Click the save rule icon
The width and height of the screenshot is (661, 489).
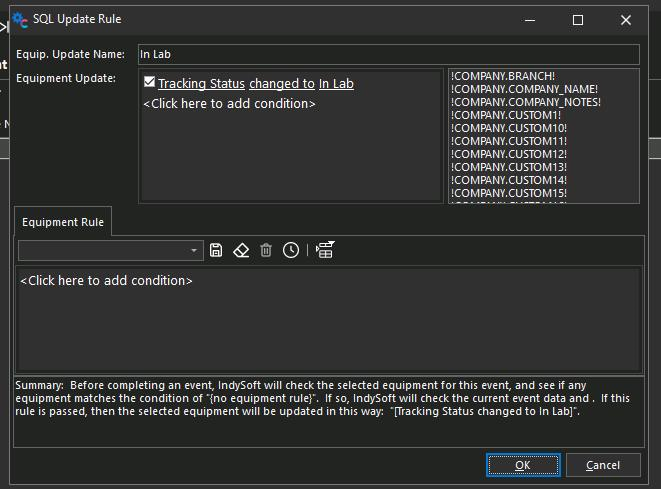[216, 250]
